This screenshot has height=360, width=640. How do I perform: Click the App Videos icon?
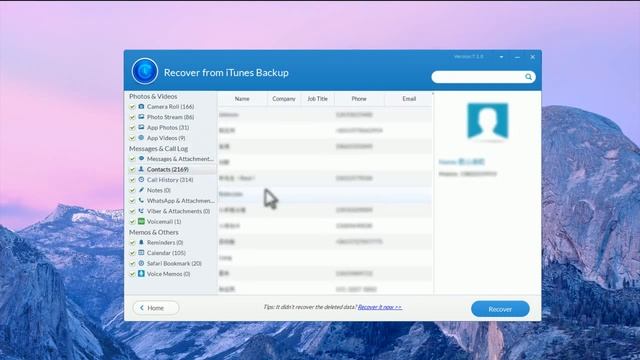141,138
